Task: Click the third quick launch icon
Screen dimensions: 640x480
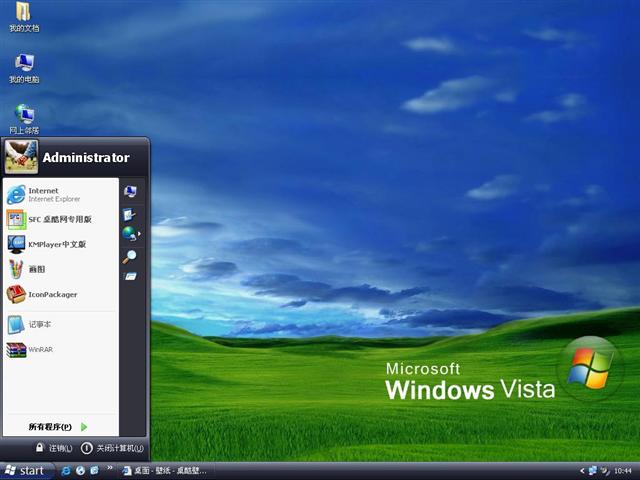Action: click(x=94, y=470)
